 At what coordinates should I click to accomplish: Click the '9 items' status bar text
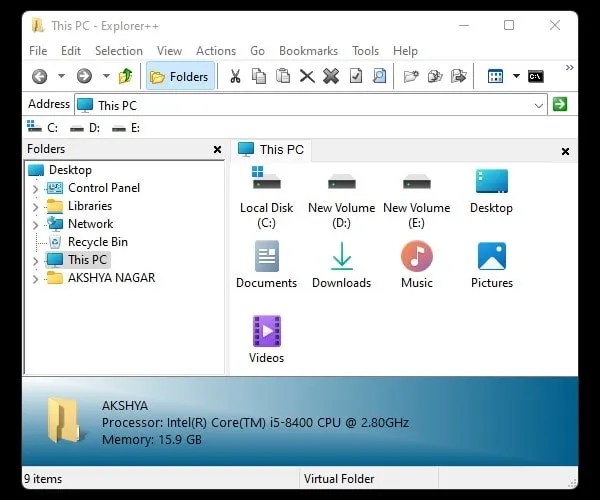(x=43, y=479)
